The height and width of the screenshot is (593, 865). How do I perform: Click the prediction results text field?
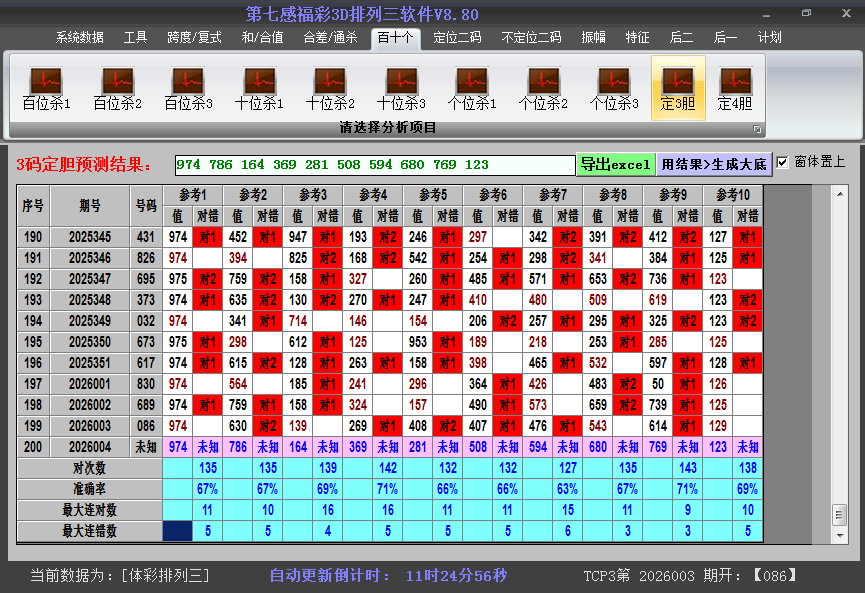(374, 165)
